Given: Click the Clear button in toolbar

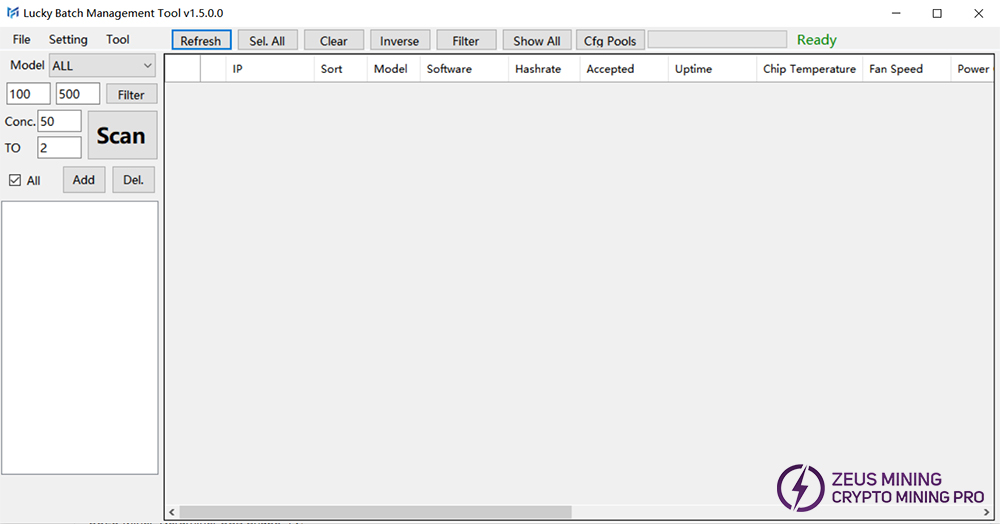Looking at the screenshot, I should 334,40.
